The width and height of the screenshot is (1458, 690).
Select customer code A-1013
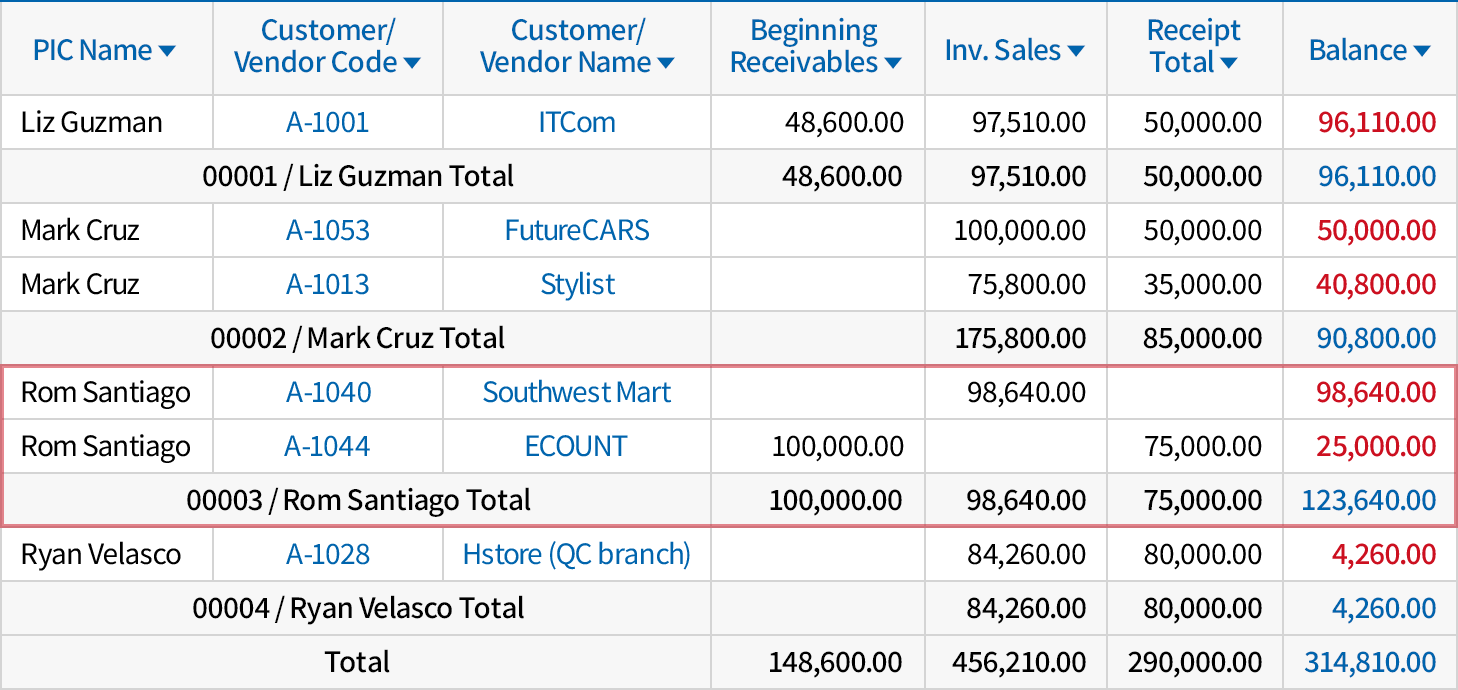click(x=327, y=285)
